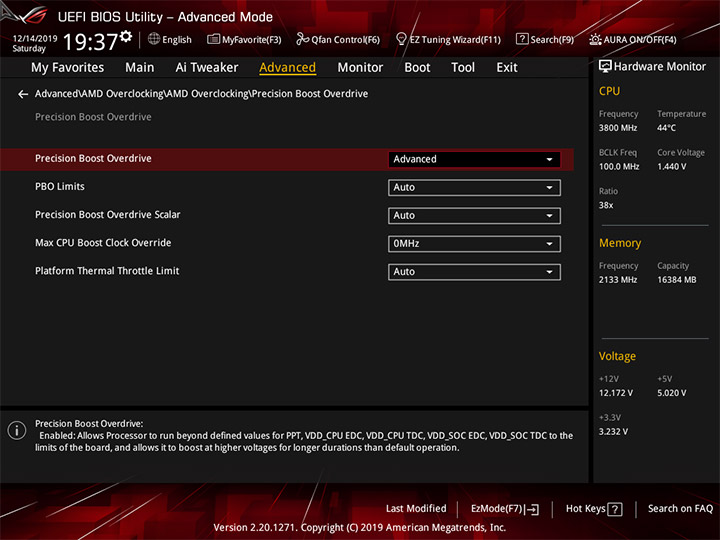Screen dimensions: 720x540
Task: Click the Ratio value 38x
Action: pos(606,205)
